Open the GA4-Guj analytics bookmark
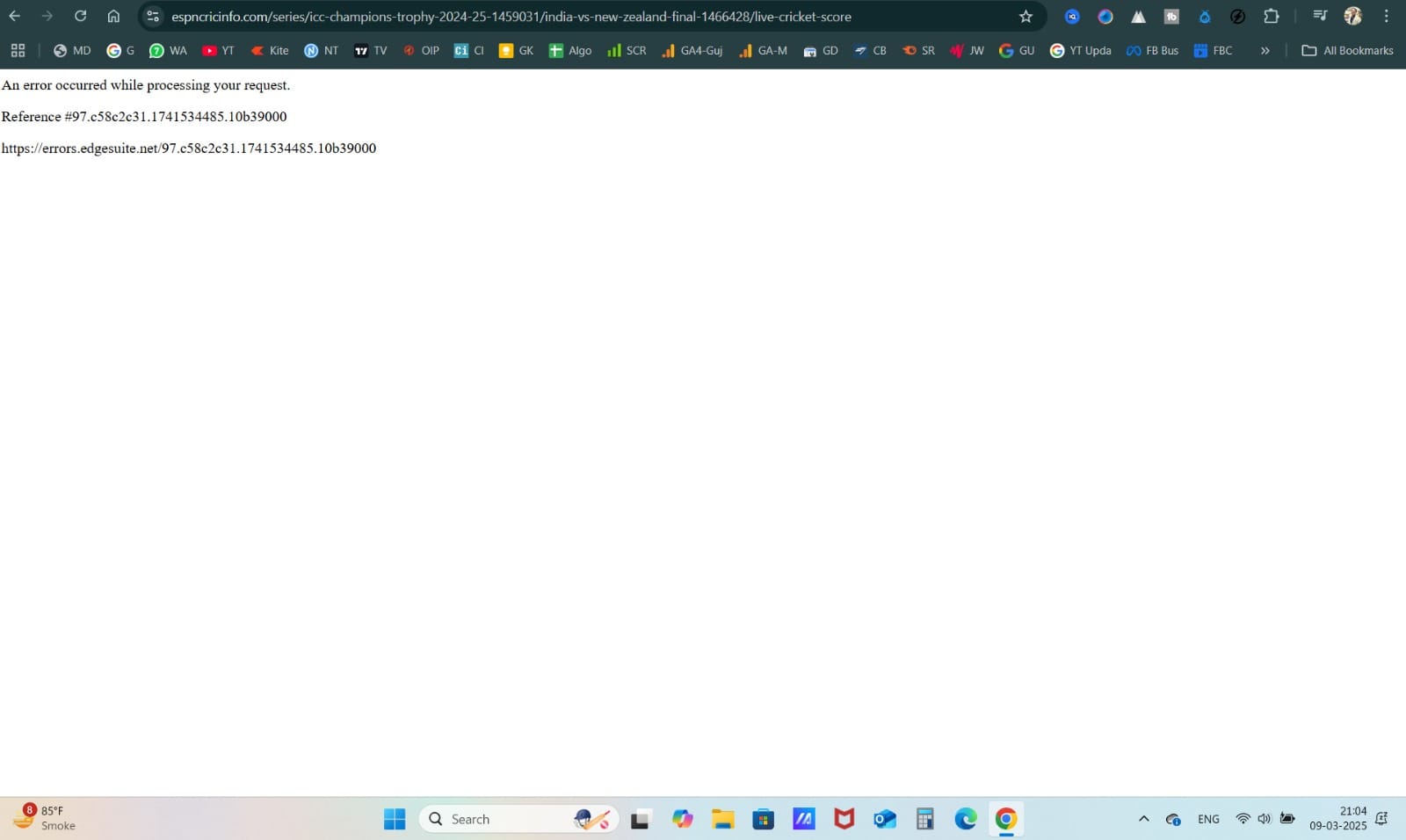Viewport: 1406px width, 840px height. click(692, 50)
